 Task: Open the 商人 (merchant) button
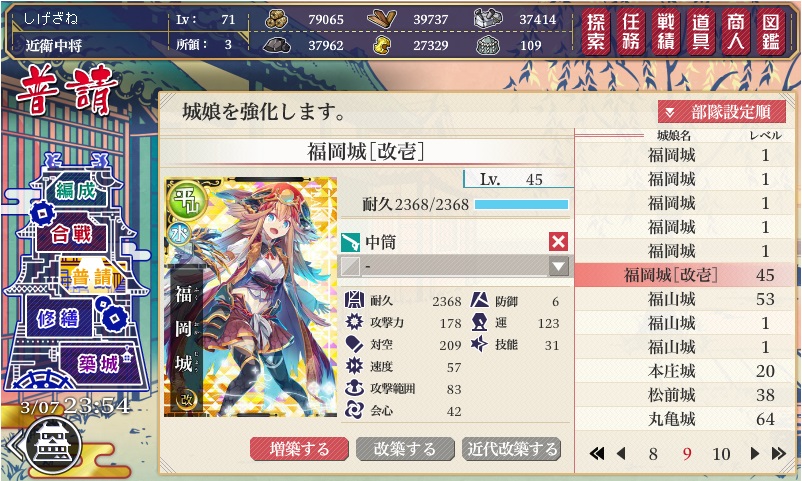pos(736,32)
